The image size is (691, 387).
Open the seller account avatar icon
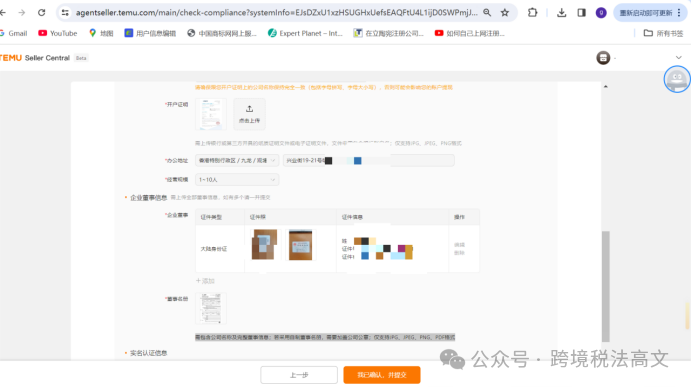603,58
